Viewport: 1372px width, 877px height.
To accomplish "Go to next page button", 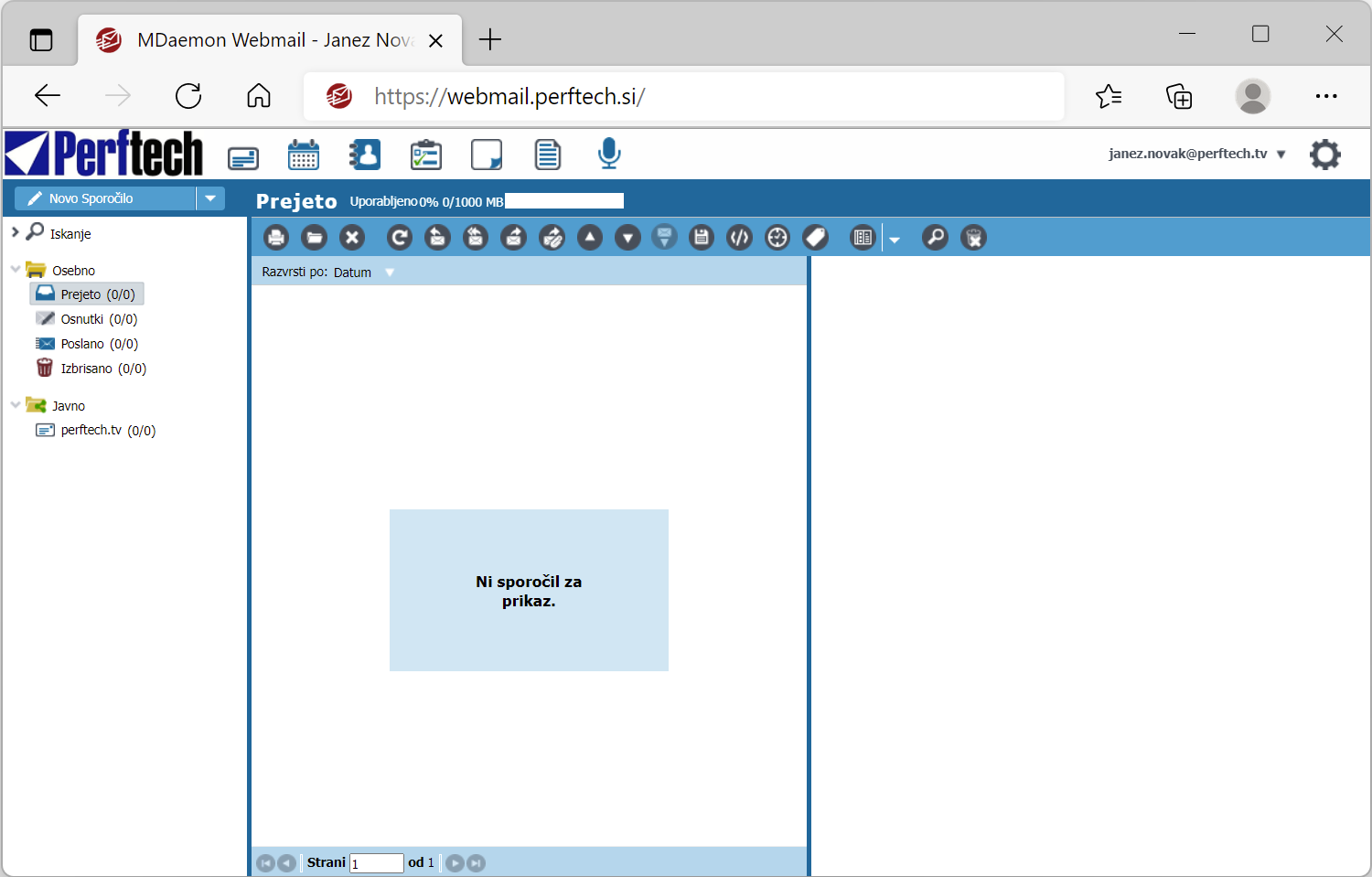I will [x=455, y=863].
